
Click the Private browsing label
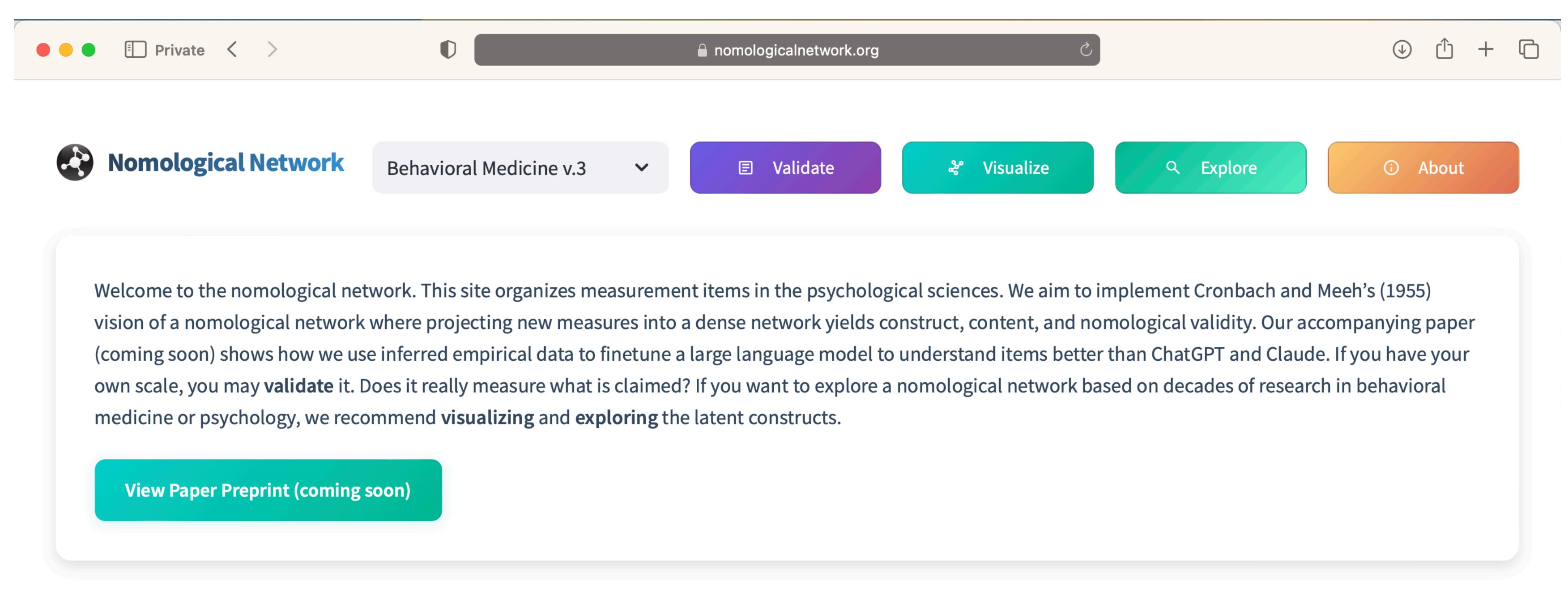(x=179, y=50)
